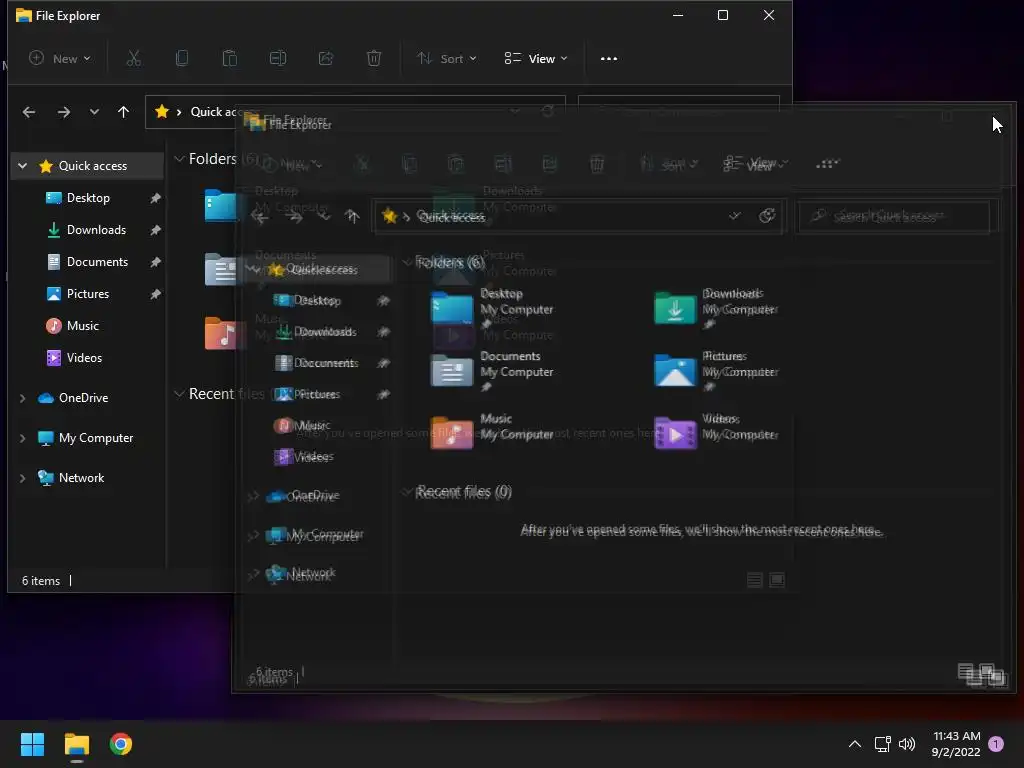Open recent locations chevron in back window
Image resolution: width=1024 pixels, height=768 pixels.
94,112
